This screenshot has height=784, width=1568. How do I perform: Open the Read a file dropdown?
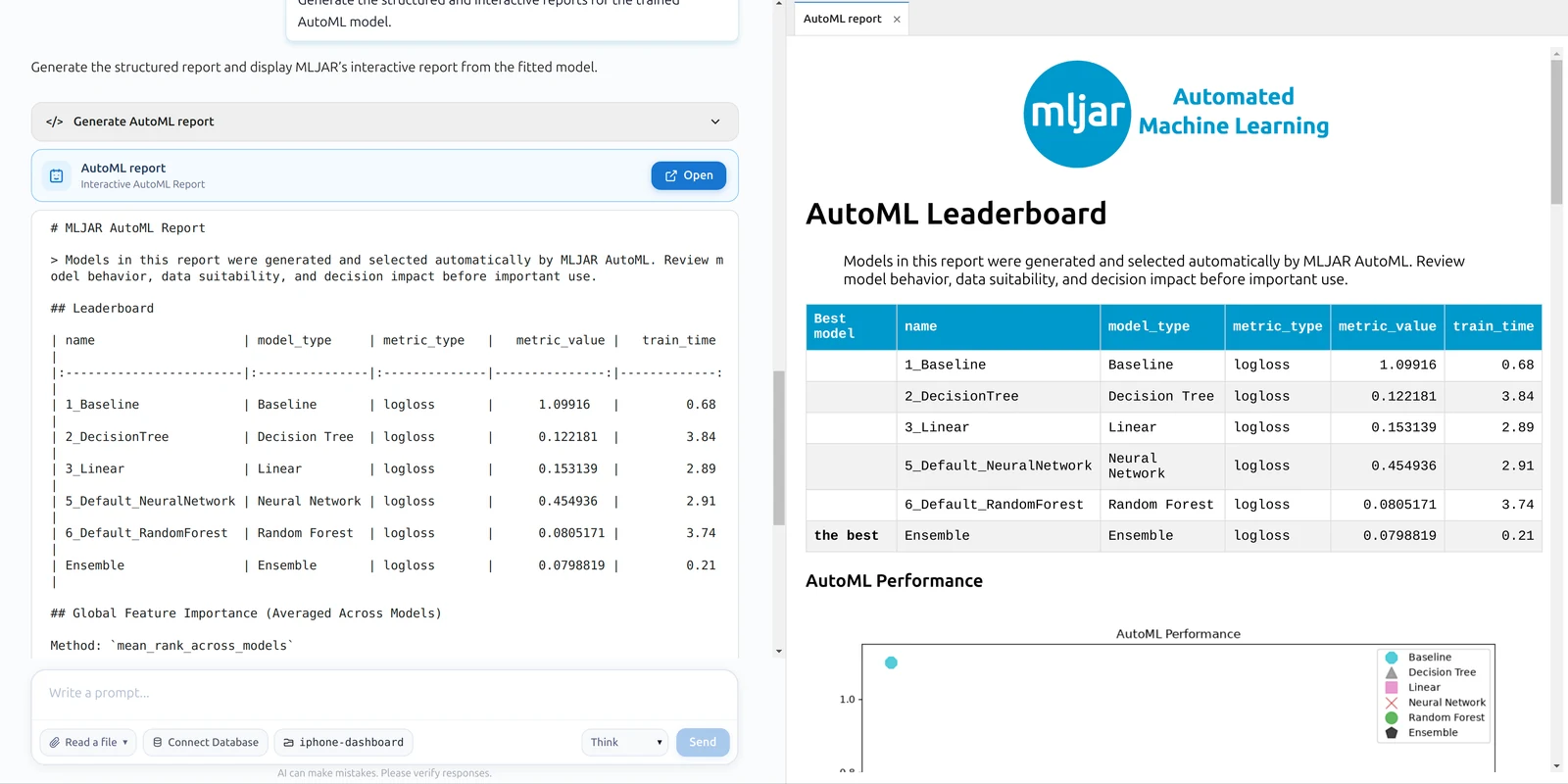88,742
